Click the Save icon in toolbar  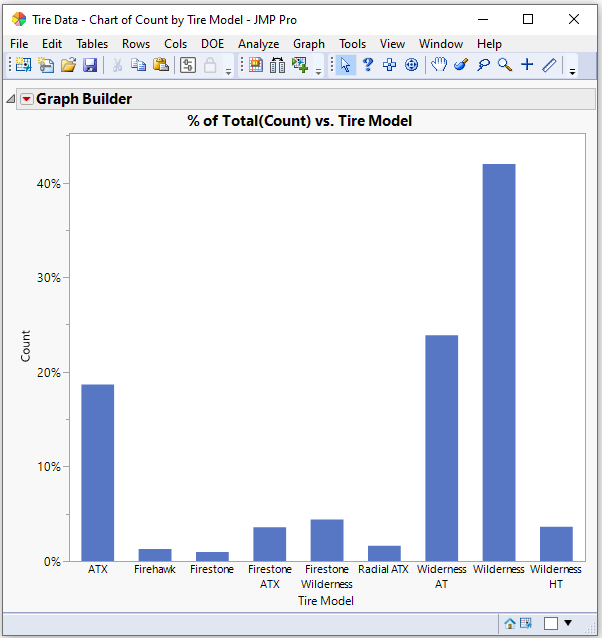(x=90, y=65)
